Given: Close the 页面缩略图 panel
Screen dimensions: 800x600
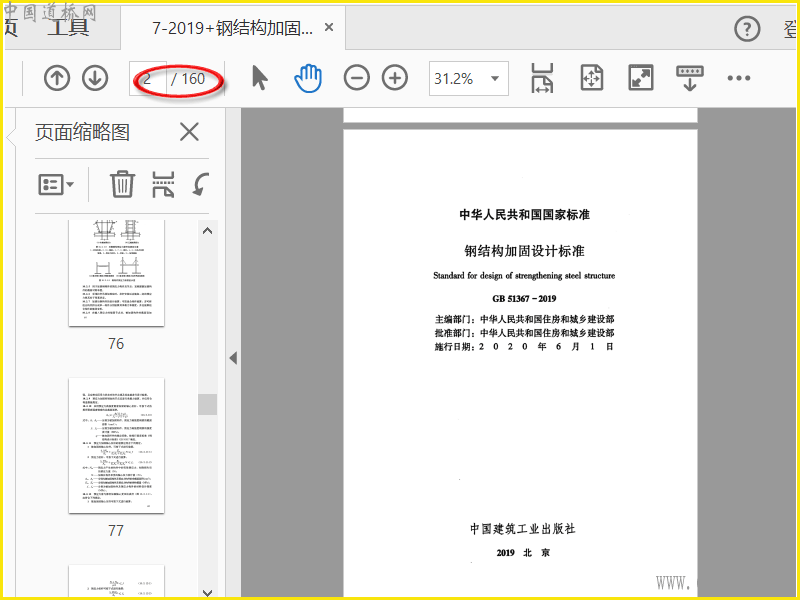Looking at the screenshot, I should (189, 132).
